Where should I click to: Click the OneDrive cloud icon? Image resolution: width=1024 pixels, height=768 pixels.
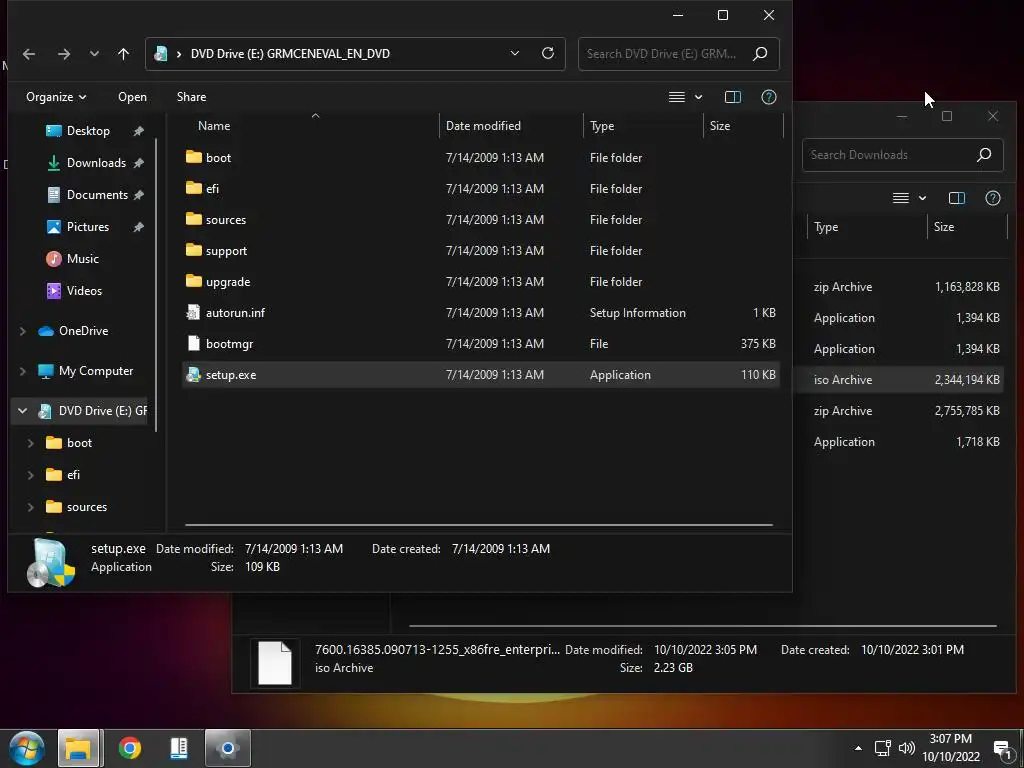46,331
